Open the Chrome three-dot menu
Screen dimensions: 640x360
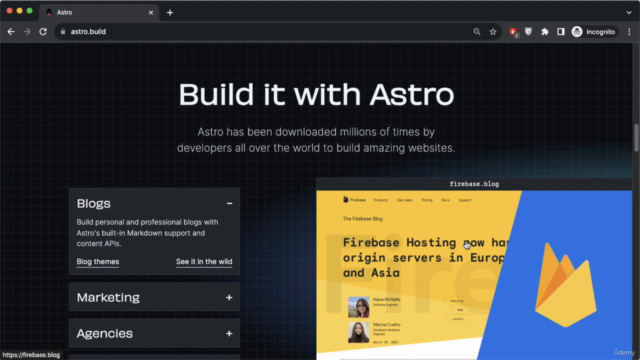pyautogui.click(x=629, y=31)
